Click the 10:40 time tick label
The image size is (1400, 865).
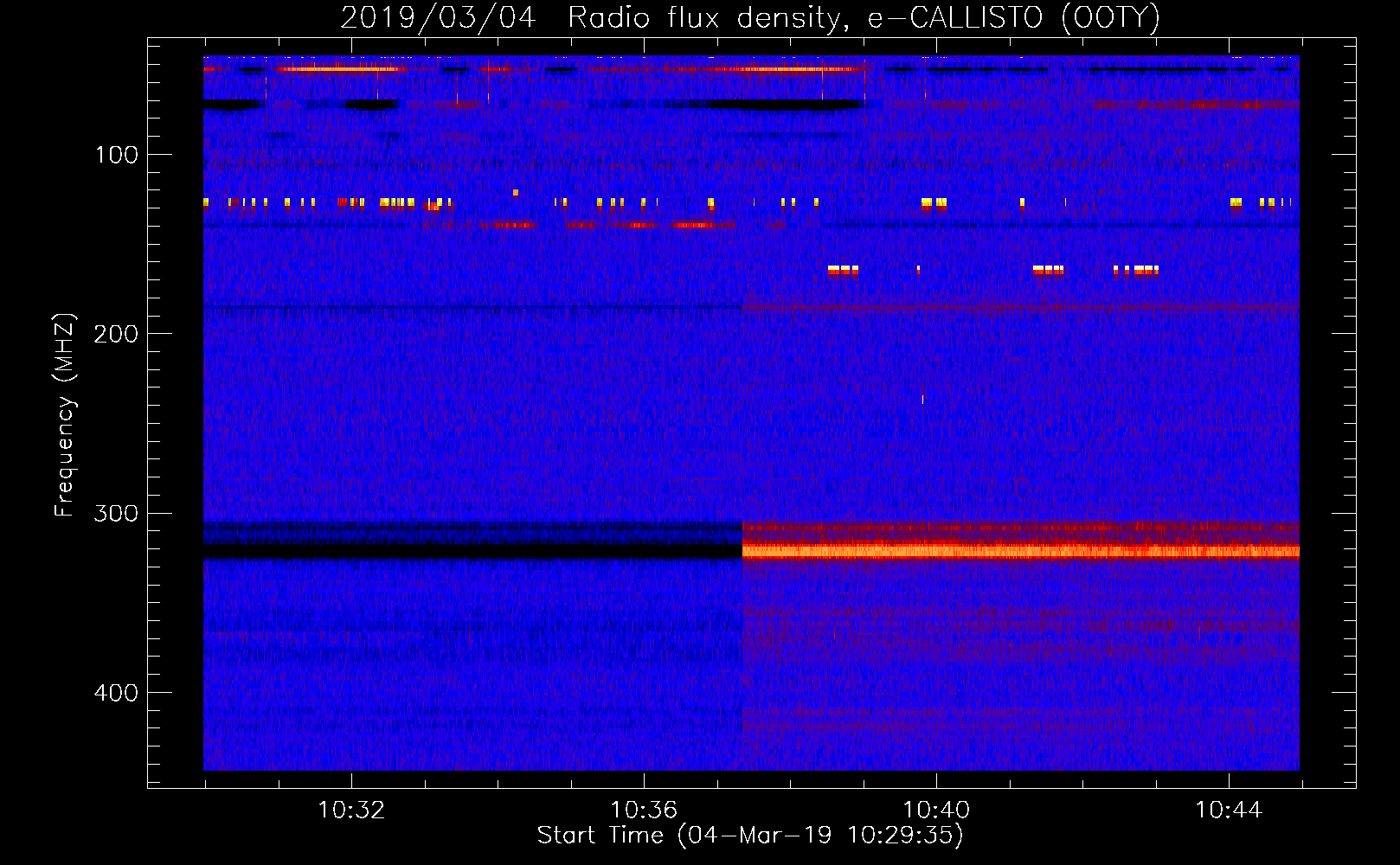(936, 811)
